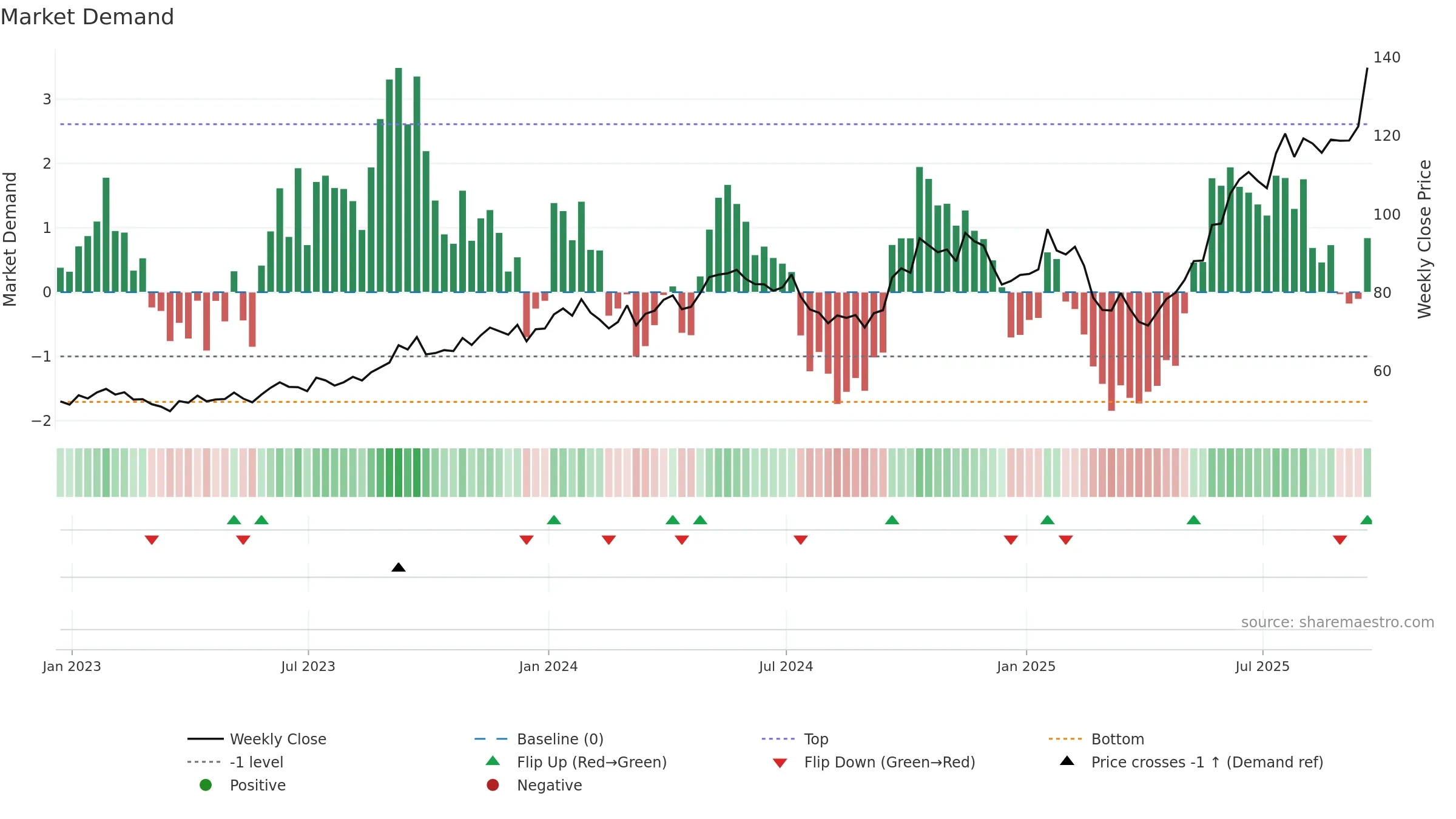Click the "Jan 2025" x-axis label
This screenshot has height=819, width=1456.
coord(1026,666)
